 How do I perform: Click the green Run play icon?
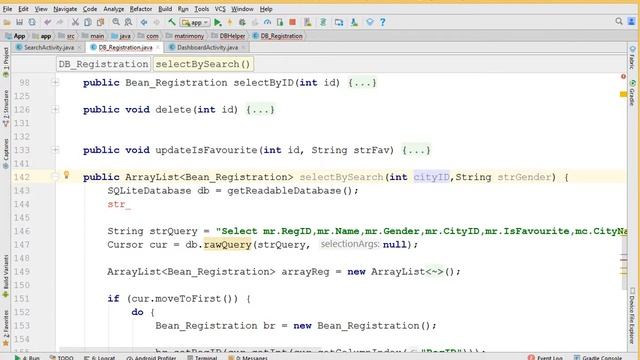[x=218, y=22]
